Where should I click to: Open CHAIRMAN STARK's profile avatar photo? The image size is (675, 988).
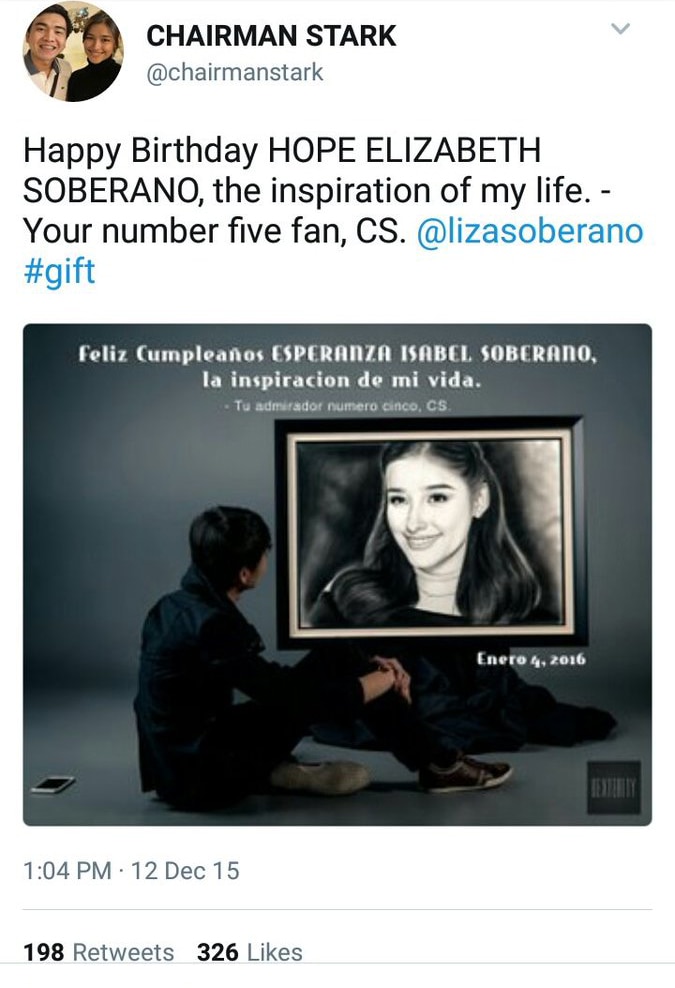[73, 52]
